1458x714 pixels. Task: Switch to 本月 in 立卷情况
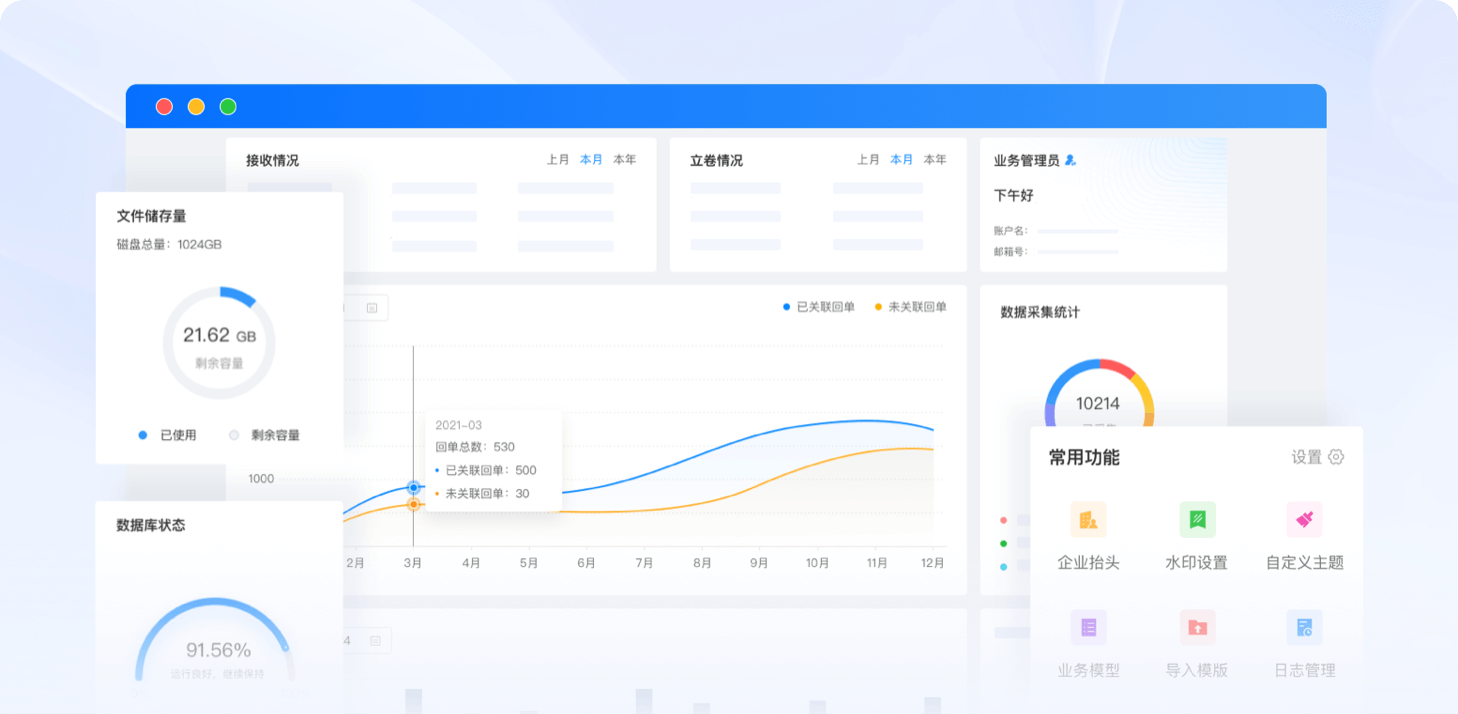coord(902,160)
